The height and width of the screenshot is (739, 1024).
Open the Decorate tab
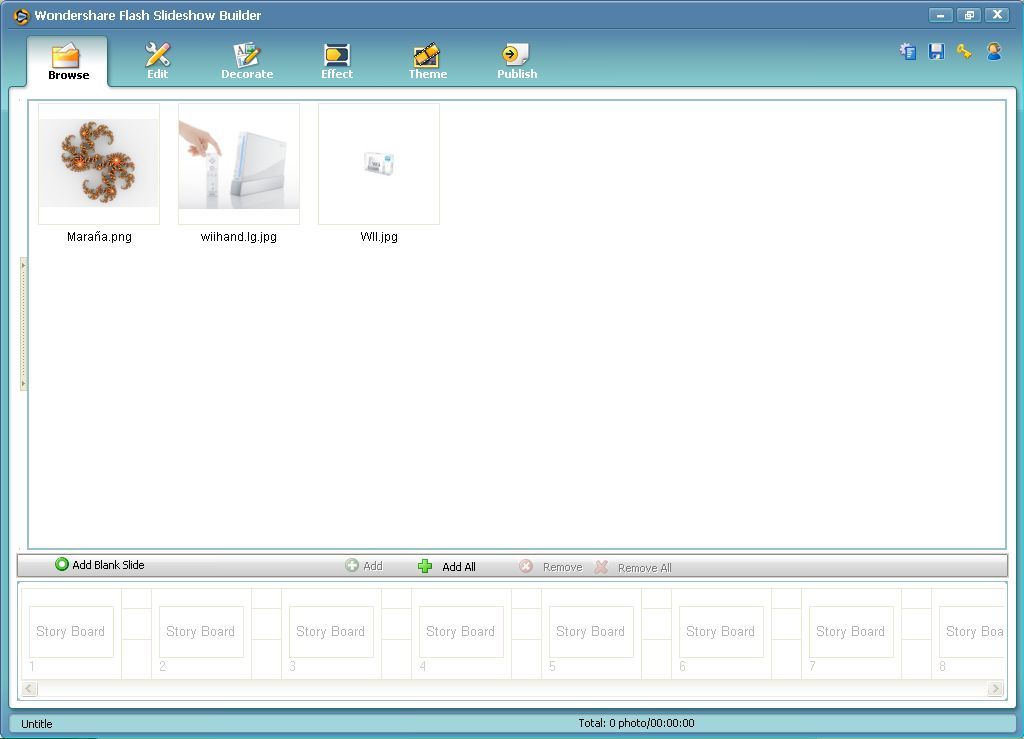(x=247, y=61)
